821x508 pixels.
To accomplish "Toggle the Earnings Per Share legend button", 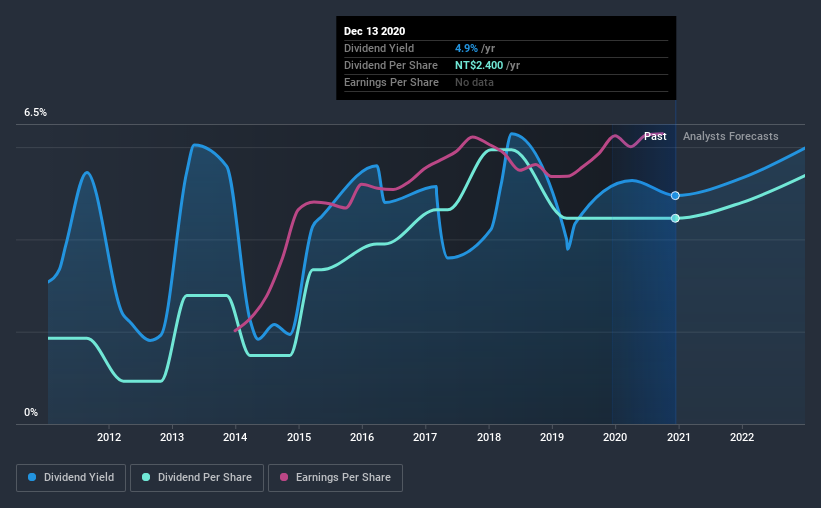I will click(x=335, y=478).
